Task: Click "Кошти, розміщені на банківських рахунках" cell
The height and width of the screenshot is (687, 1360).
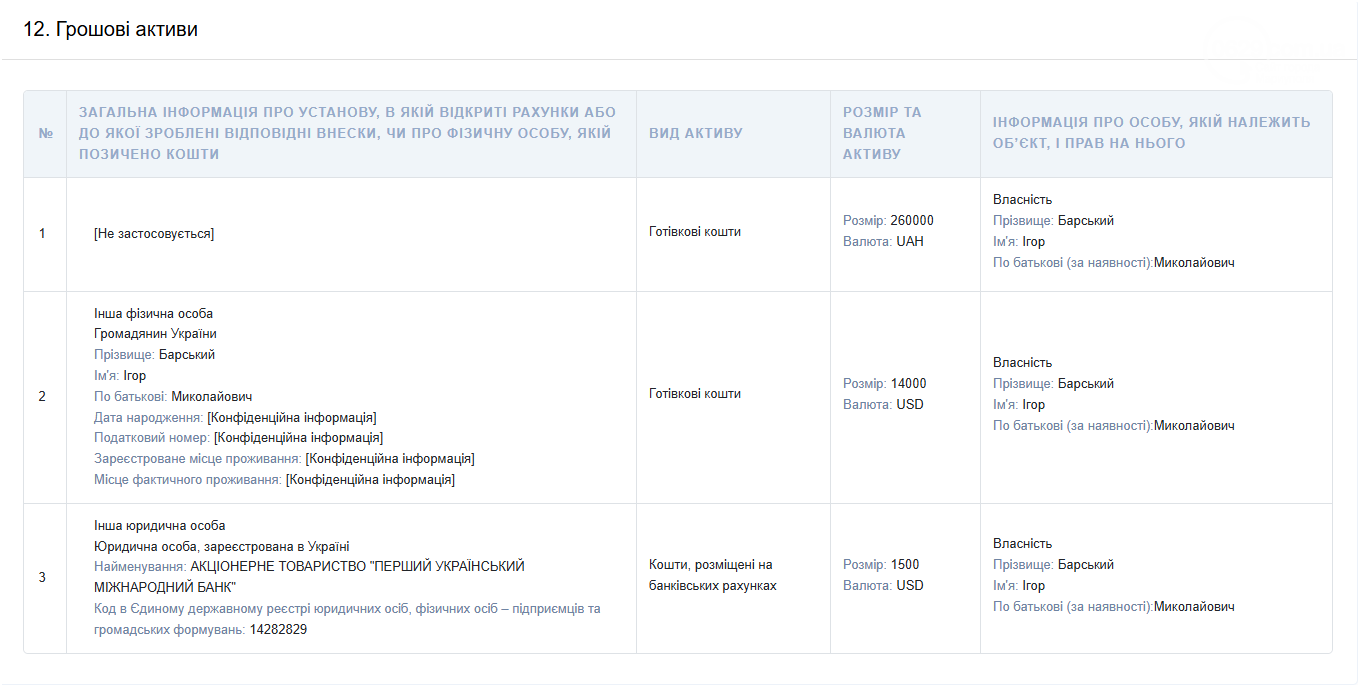Action: tap(712, 575)
